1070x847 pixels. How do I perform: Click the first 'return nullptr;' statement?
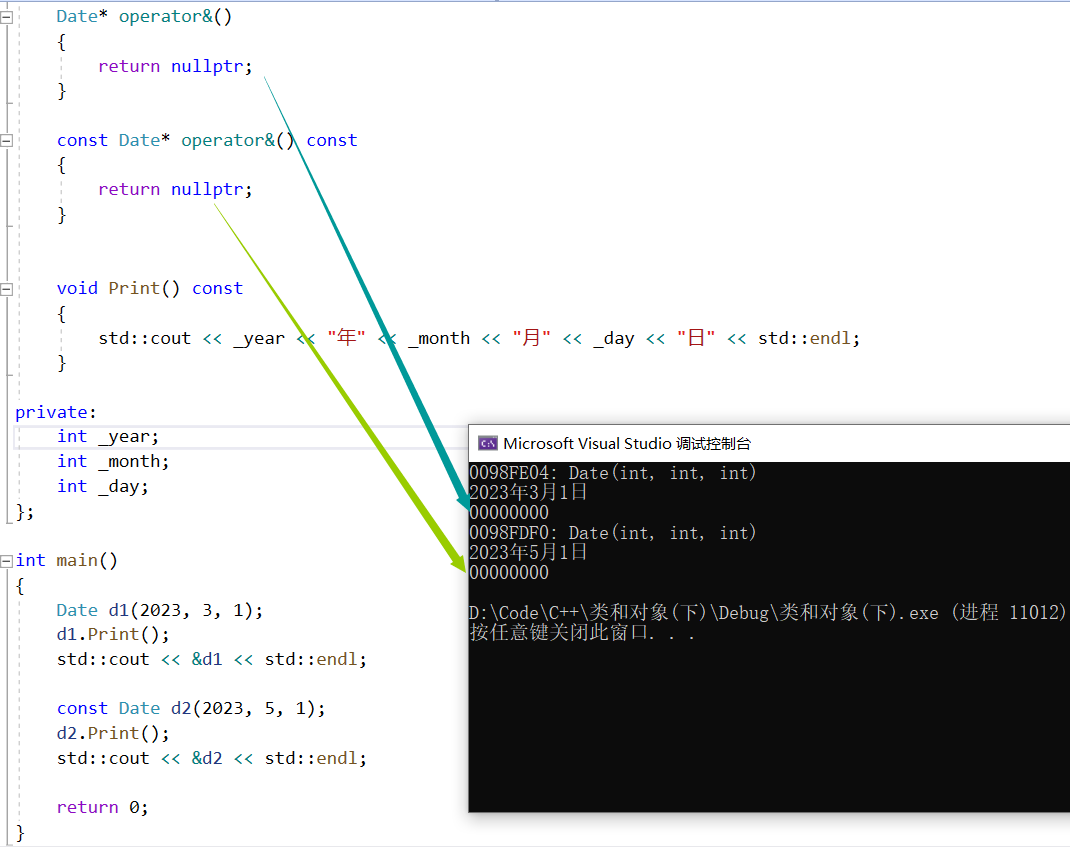pyautogui.click(x=175, y=66)
